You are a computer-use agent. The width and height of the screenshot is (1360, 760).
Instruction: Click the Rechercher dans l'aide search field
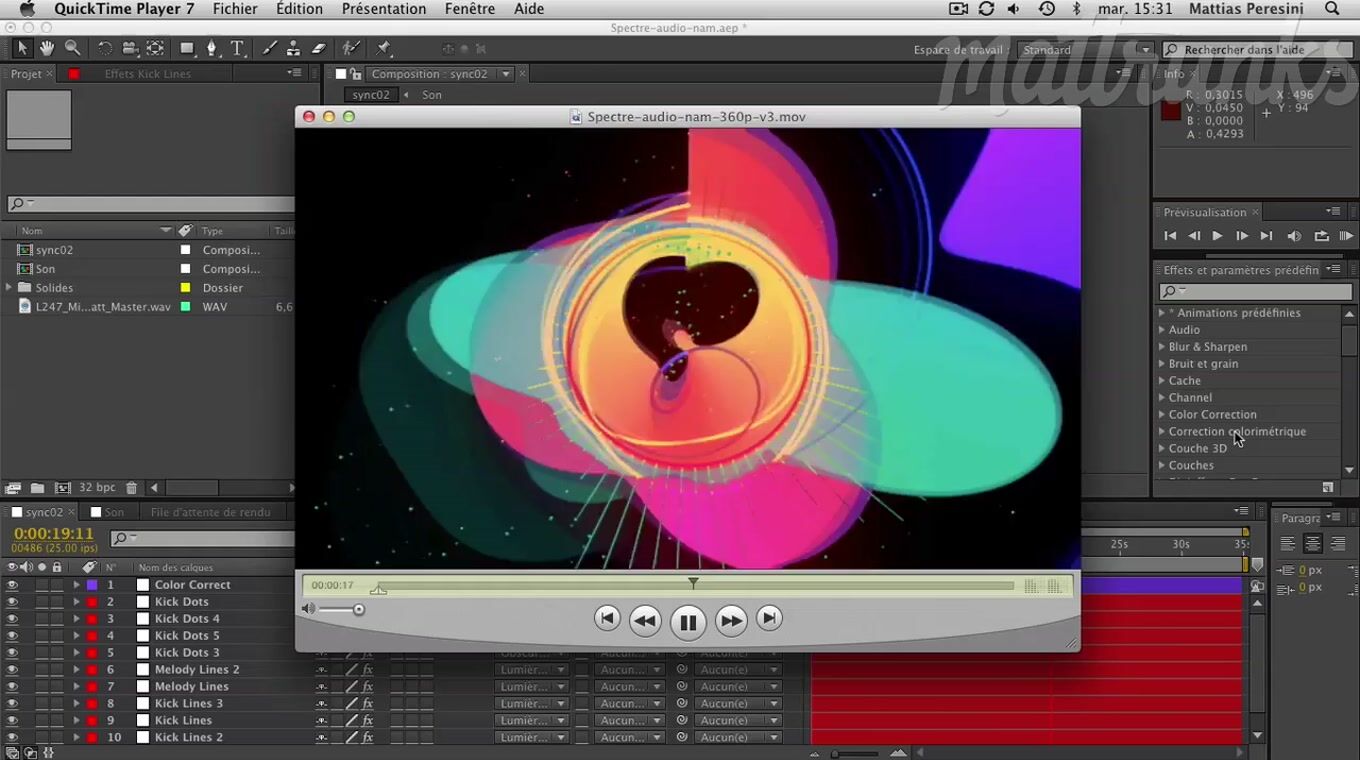coord(1256,50)
